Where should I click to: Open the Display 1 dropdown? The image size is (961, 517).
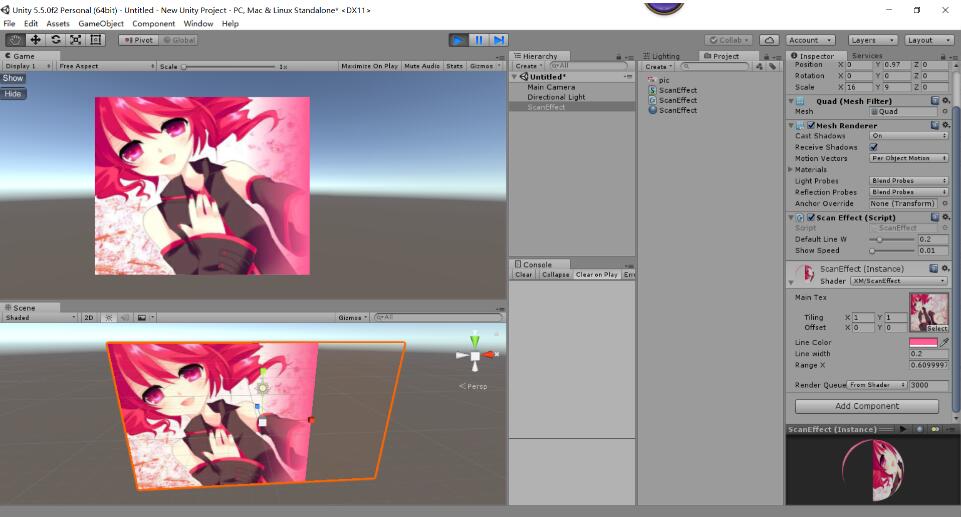[28, 66]
